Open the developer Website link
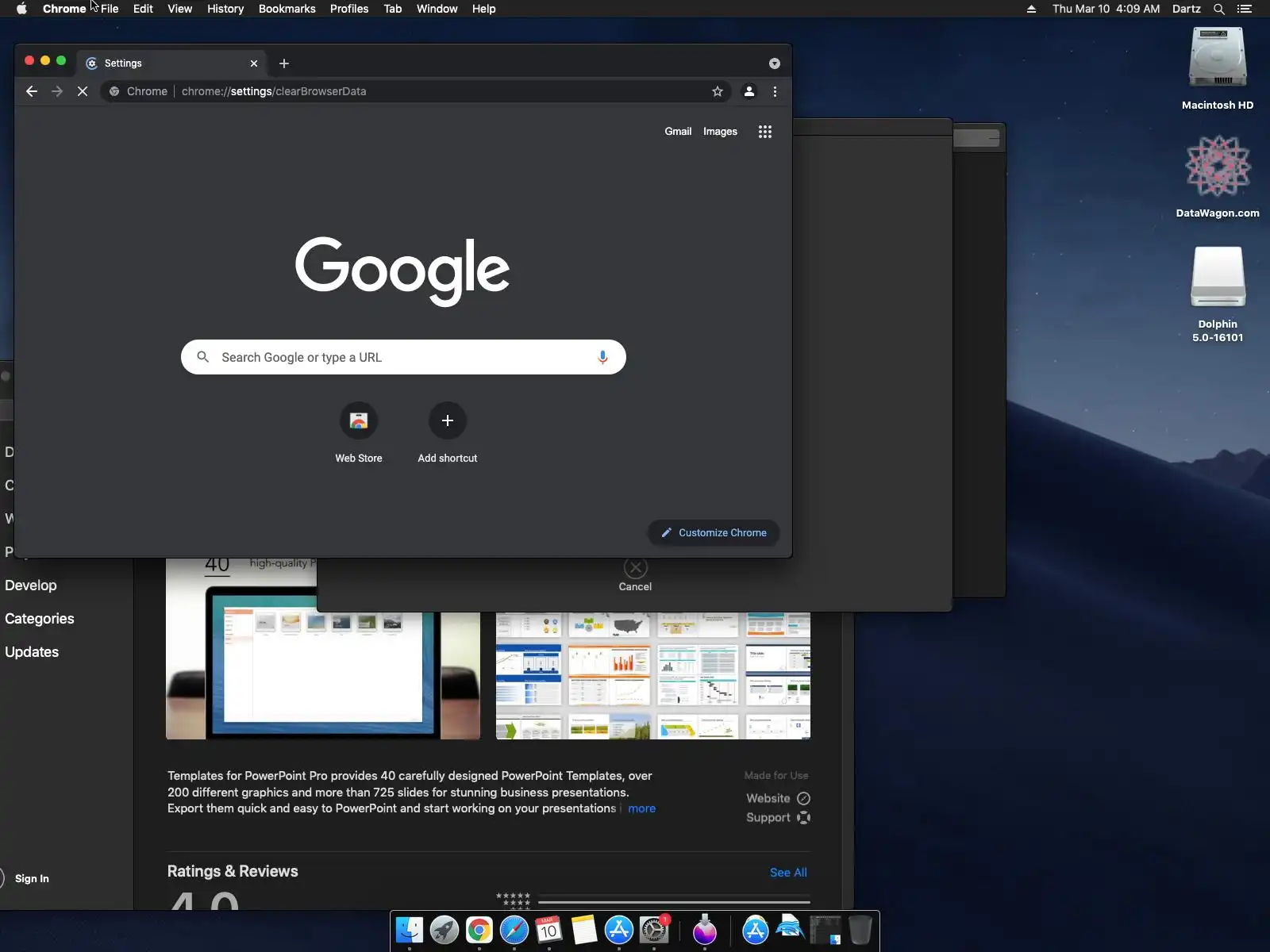 coord(778,798)
